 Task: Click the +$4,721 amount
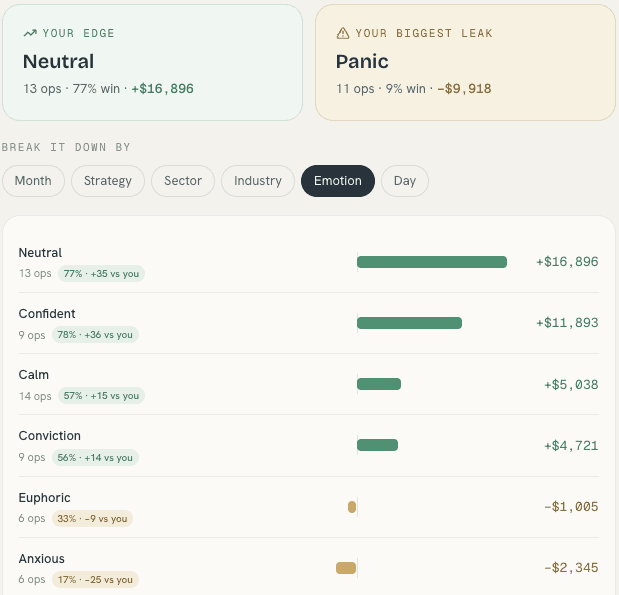click(x=571, y=446)
